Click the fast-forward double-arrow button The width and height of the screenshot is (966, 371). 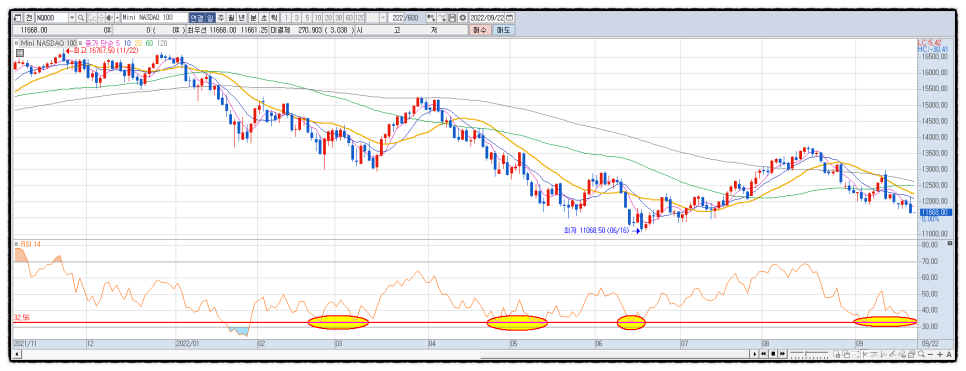tap(782, 354)
